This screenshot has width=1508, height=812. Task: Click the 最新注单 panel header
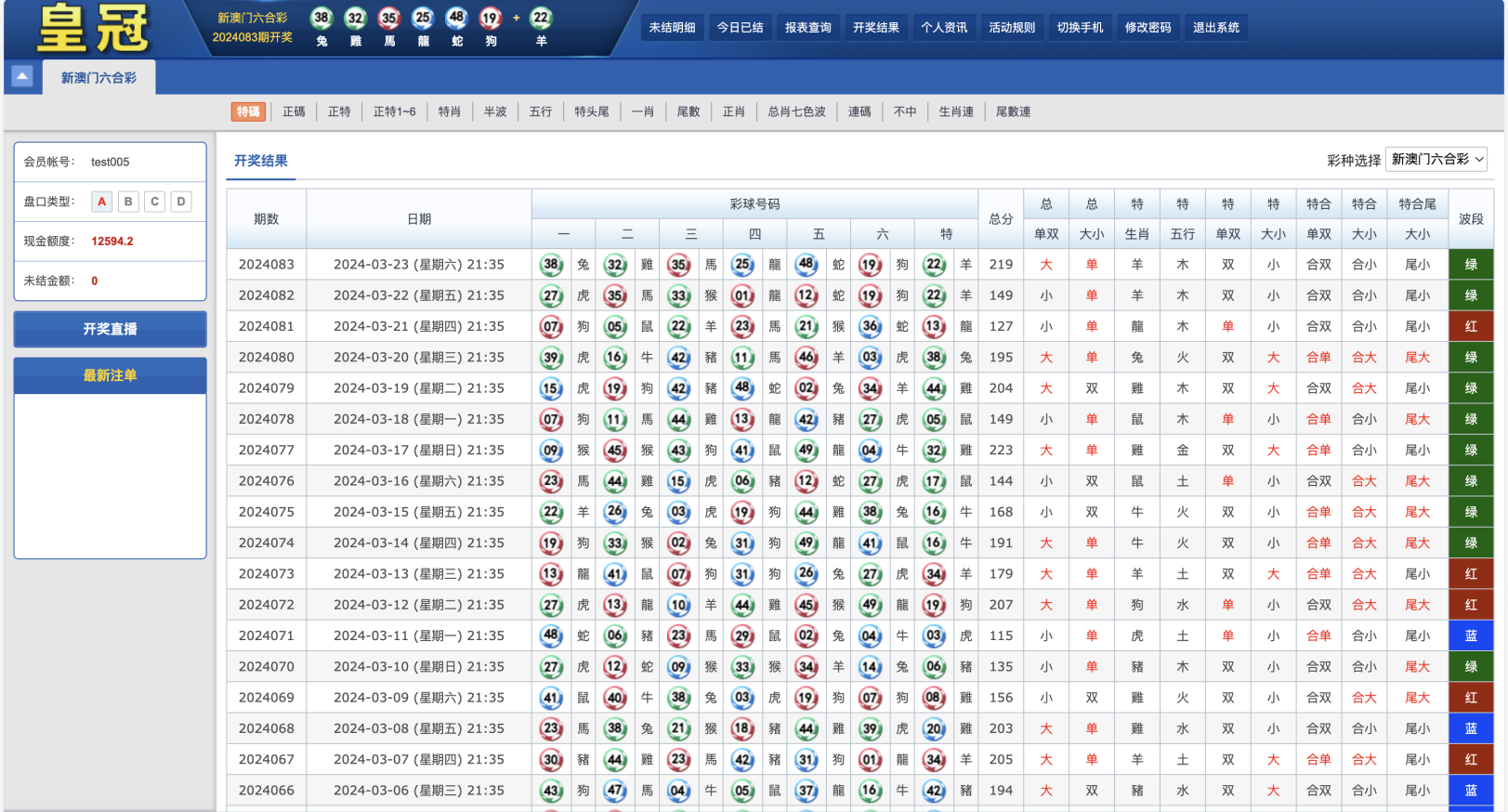tap(110, 375)
